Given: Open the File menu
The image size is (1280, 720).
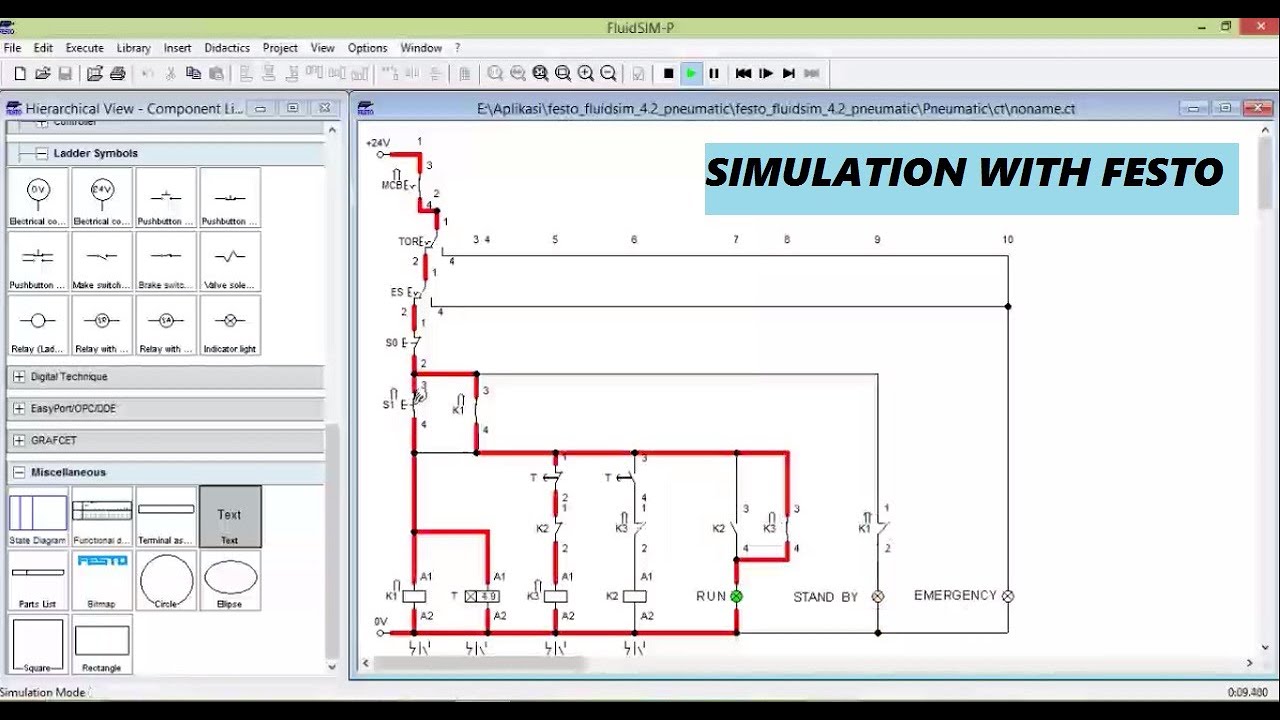Looking at the screenshot, I should (12, 48).
